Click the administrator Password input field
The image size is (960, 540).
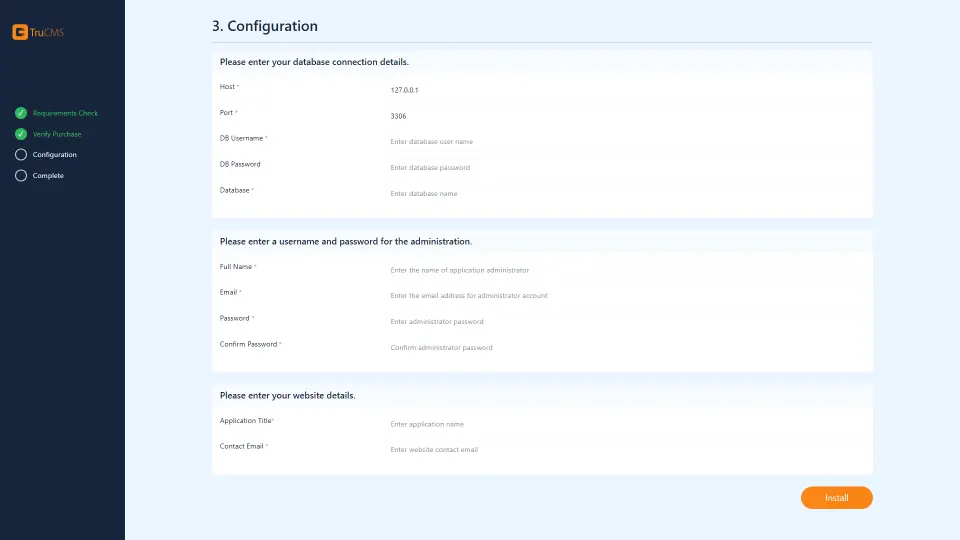point(624,321)
